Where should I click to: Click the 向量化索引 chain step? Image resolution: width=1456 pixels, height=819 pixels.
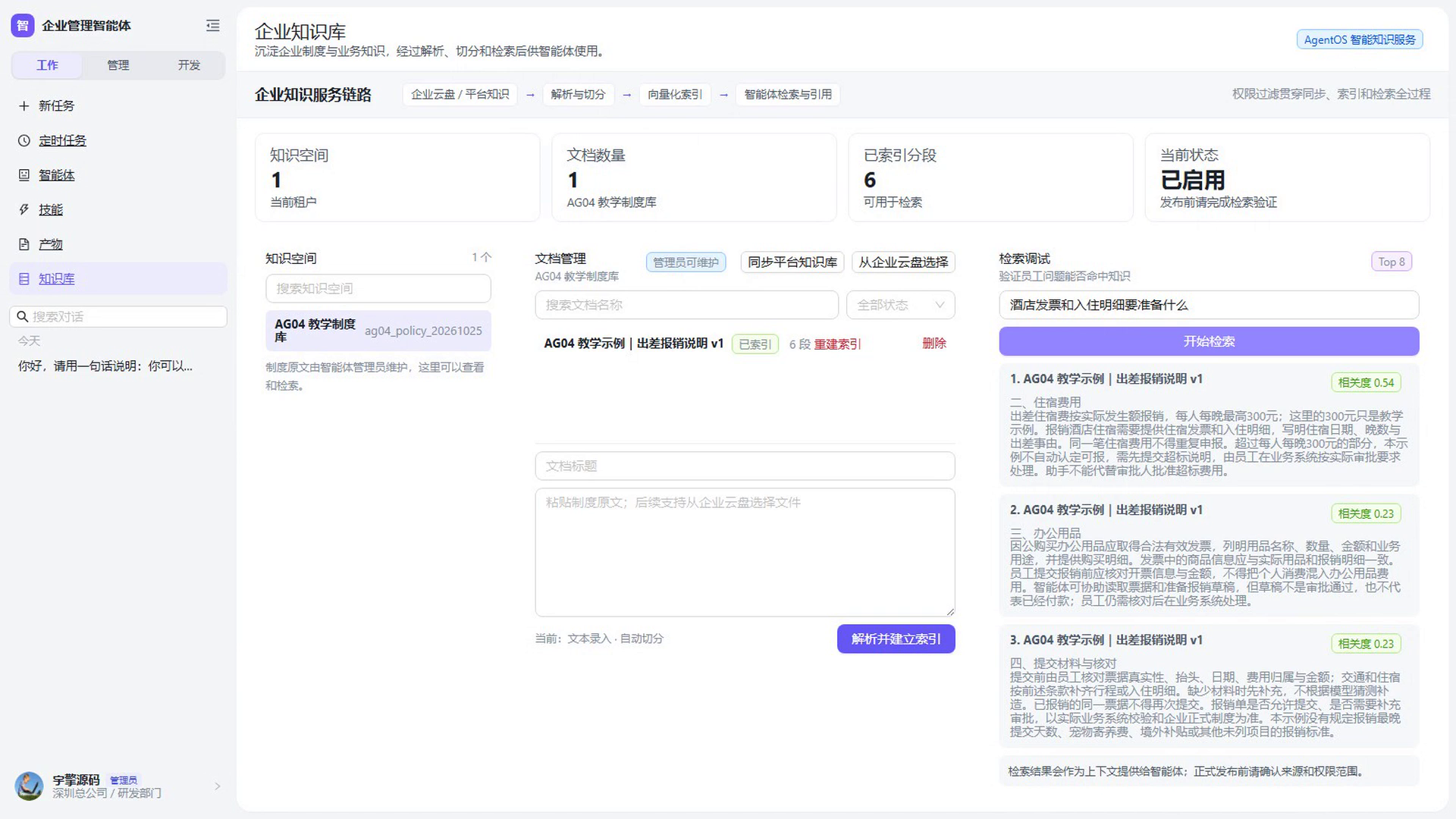(674, 95)
